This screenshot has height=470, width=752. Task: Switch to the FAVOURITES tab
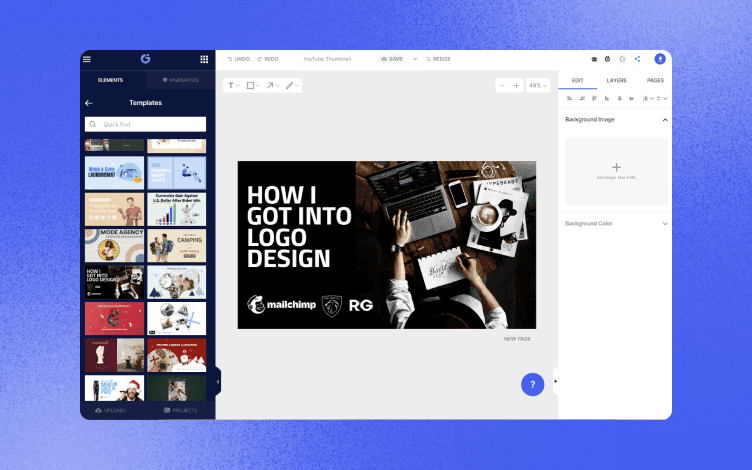180,80
